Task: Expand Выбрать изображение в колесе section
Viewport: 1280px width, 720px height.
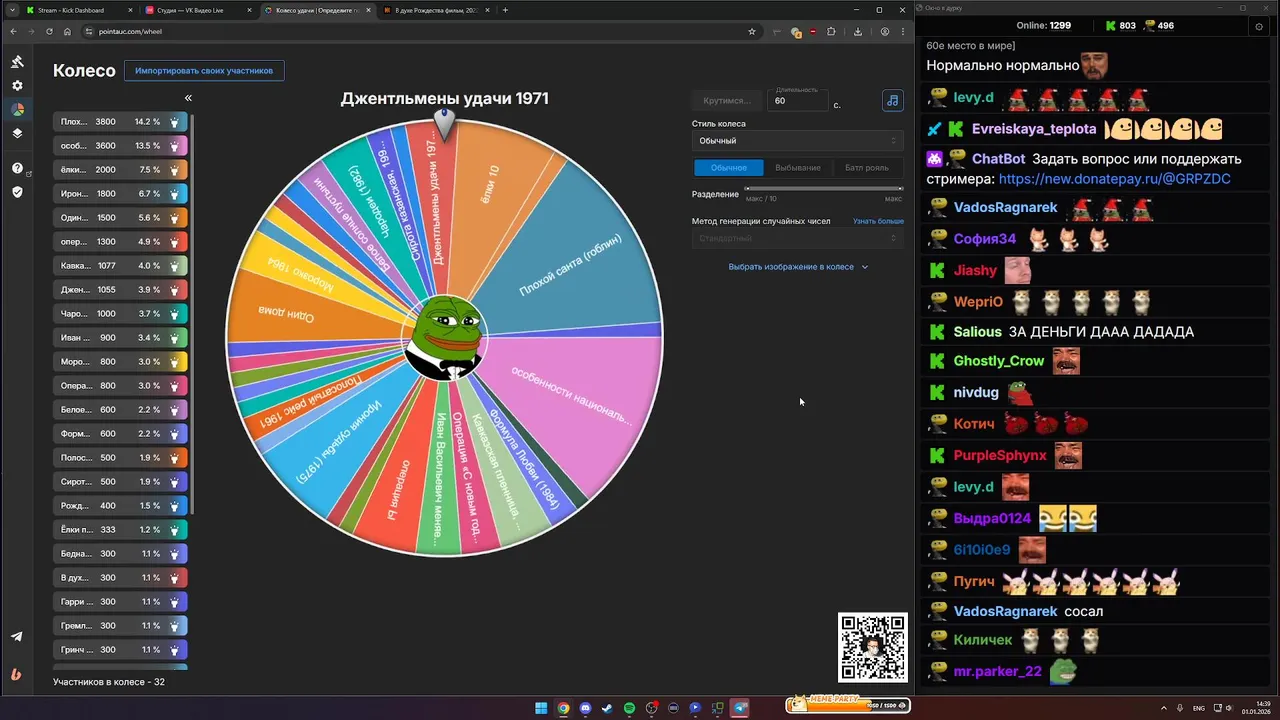Action: pyautogui.click(x=798, y=267)
